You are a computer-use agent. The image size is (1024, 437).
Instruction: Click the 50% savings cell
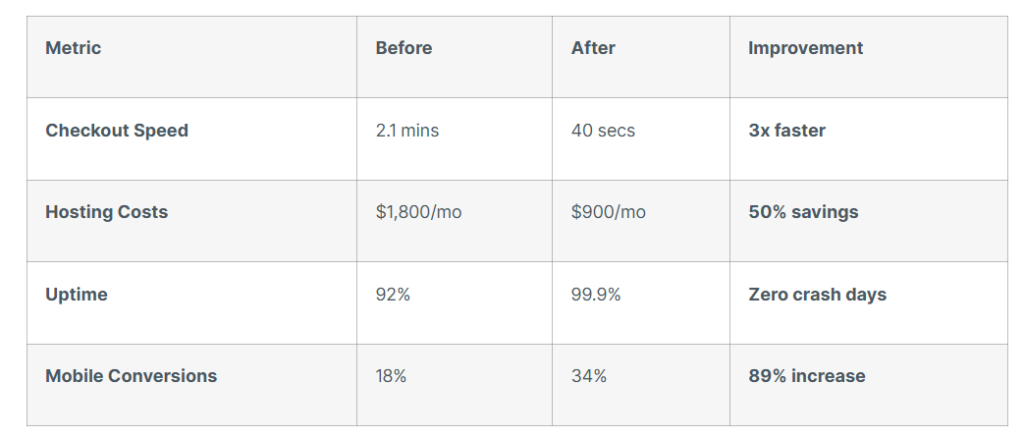coord(803,212)
